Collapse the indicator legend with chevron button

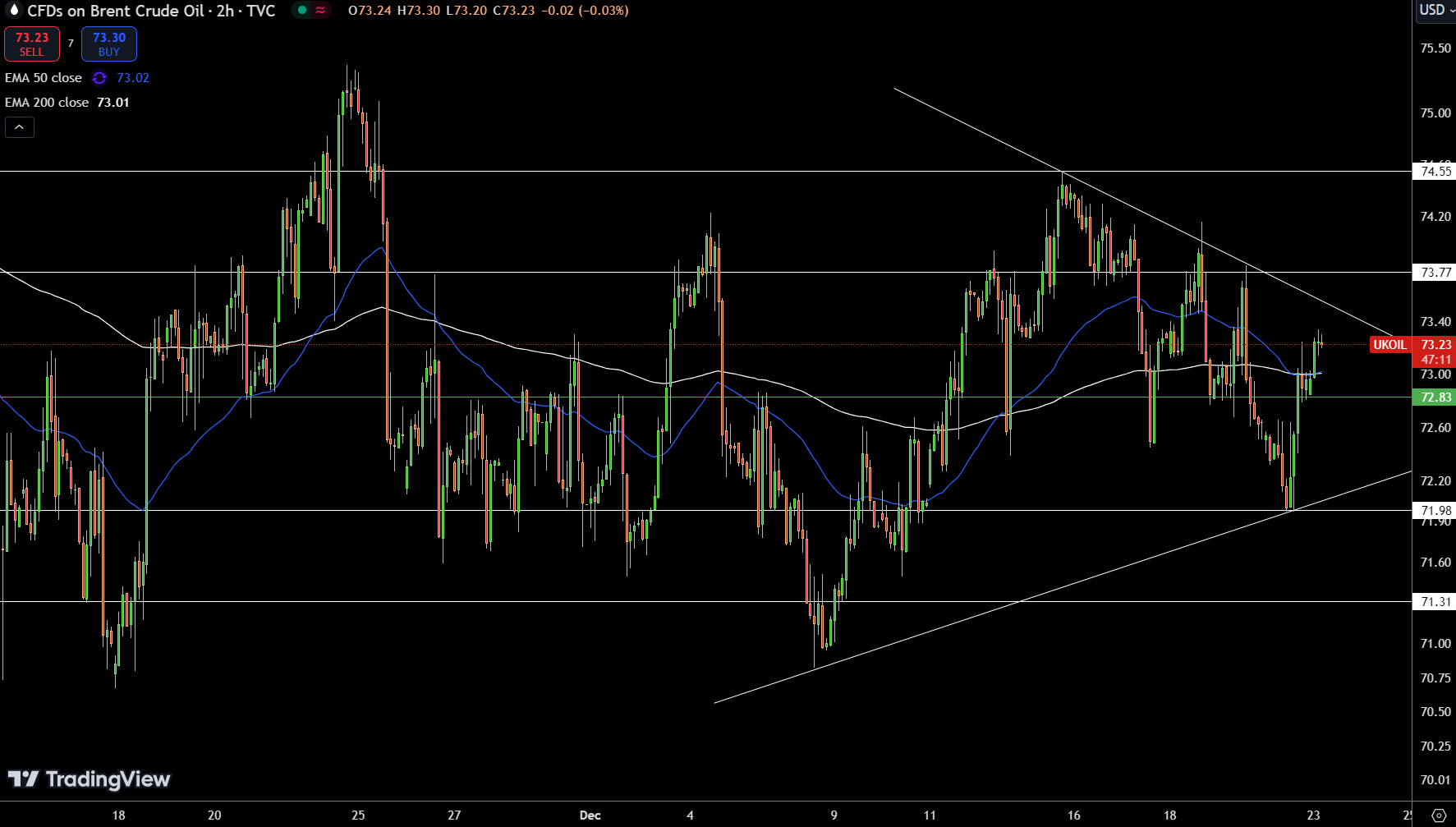point(20,127)
